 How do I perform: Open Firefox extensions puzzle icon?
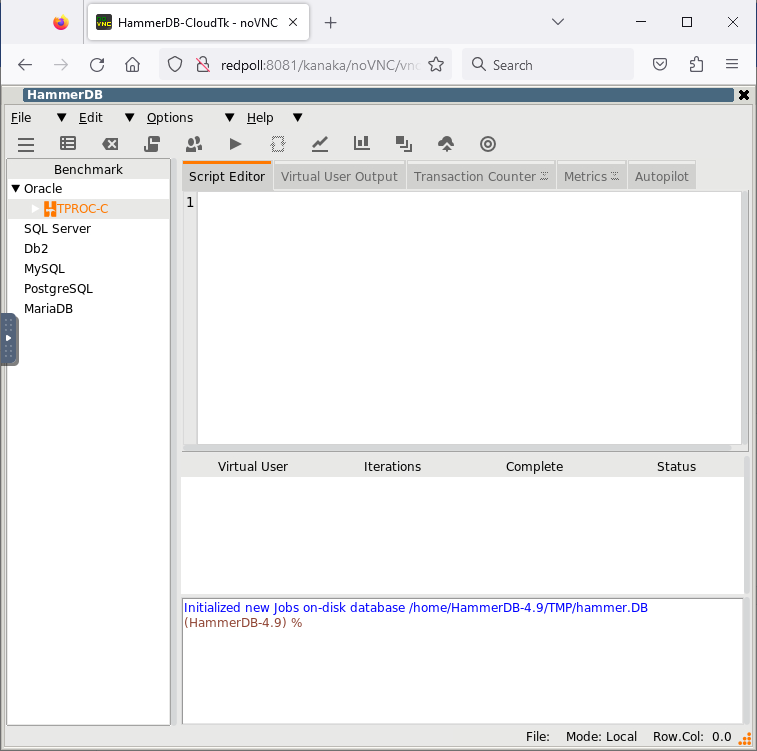pyautogui.click(x=696, y=65)
